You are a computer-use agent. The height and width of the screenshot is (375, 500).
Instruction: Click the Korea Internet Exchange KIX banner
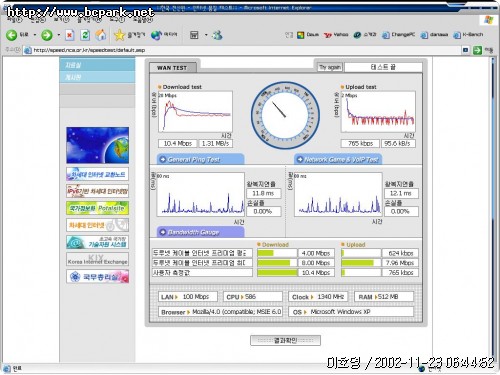97,259
